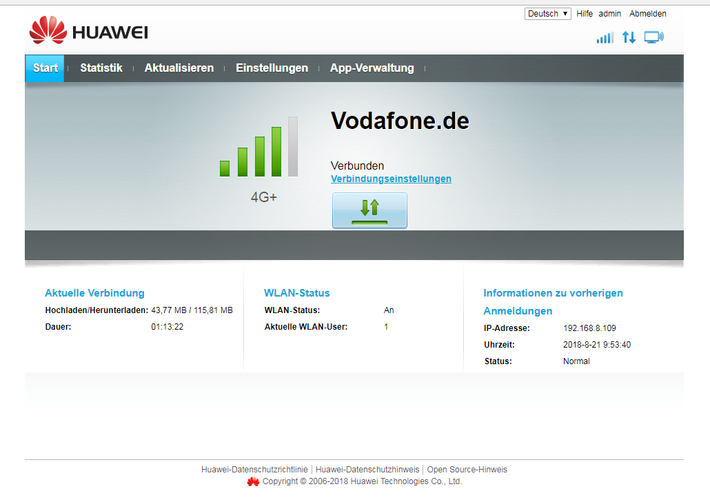Click Abmelden to log out

point(648,14)
